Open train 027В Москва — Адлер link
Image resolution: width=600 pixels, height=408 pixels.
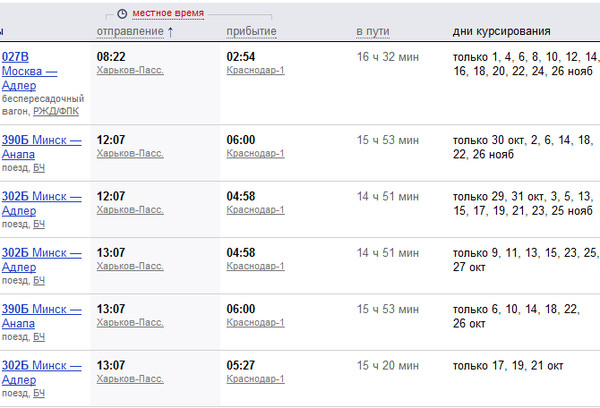click(29, 71)
